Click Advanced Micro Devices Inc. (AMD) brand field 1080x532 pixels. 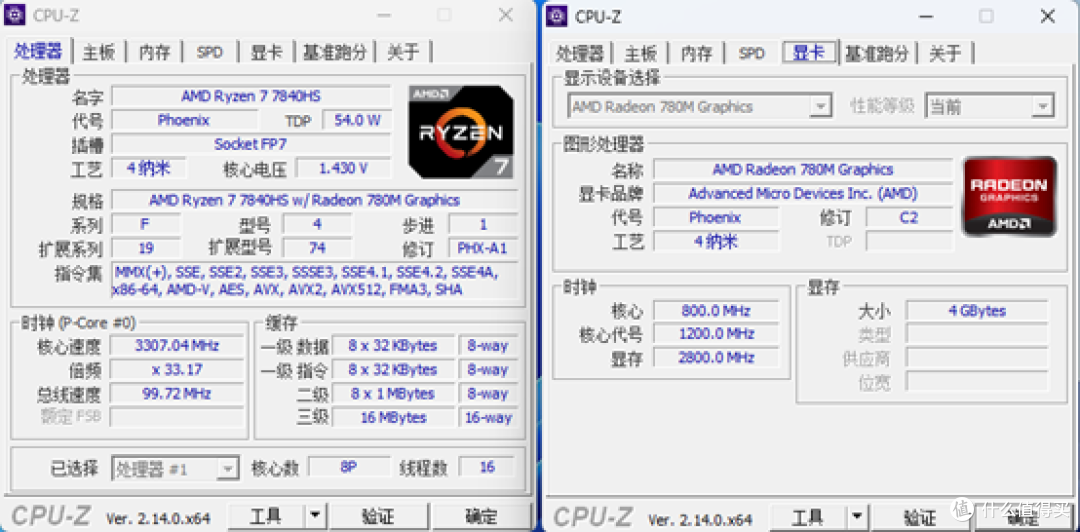pos(802,194)
